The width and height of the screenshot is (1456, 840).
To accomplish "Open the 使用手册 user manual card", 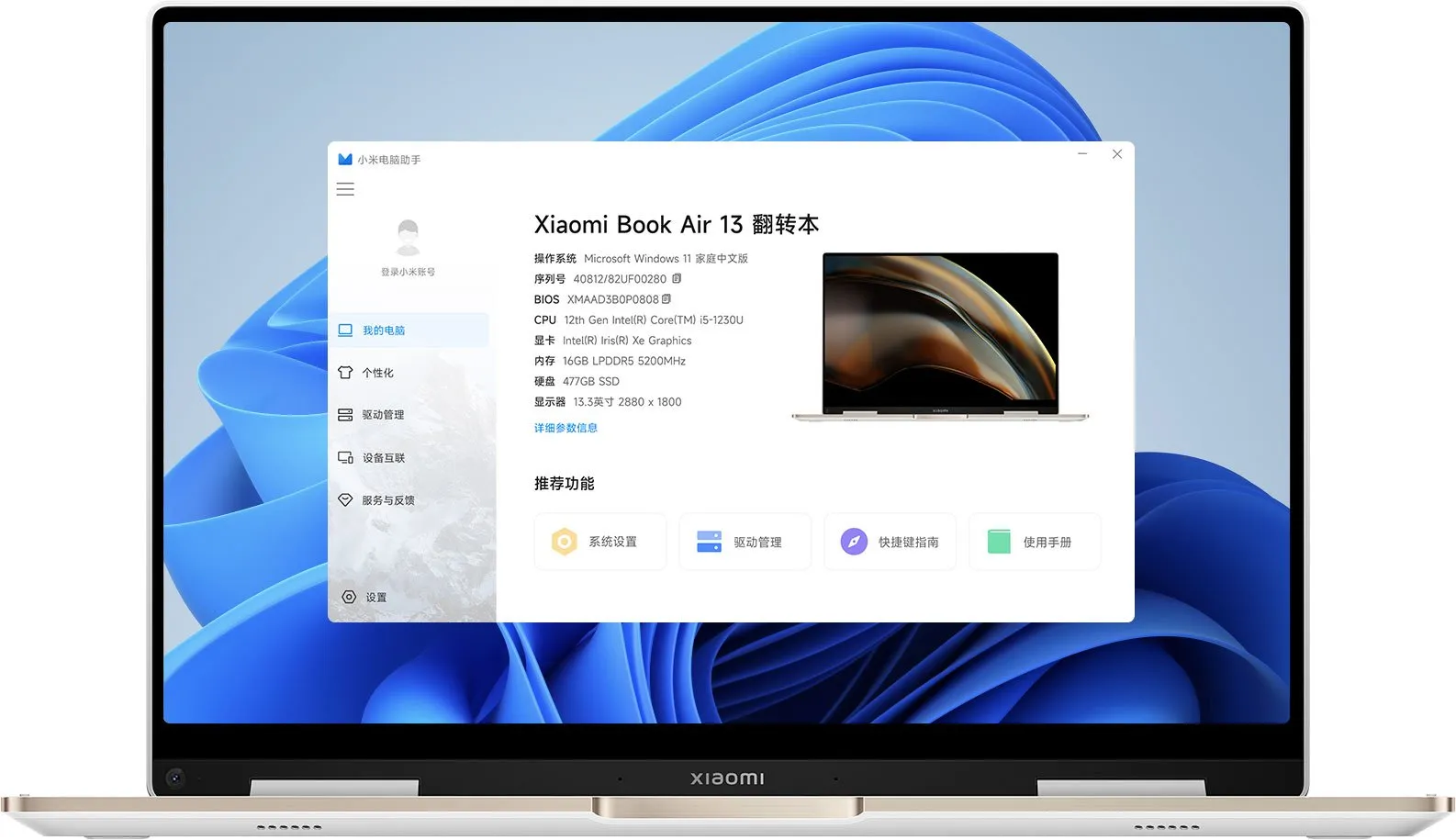I will (x=1035, y=543).
